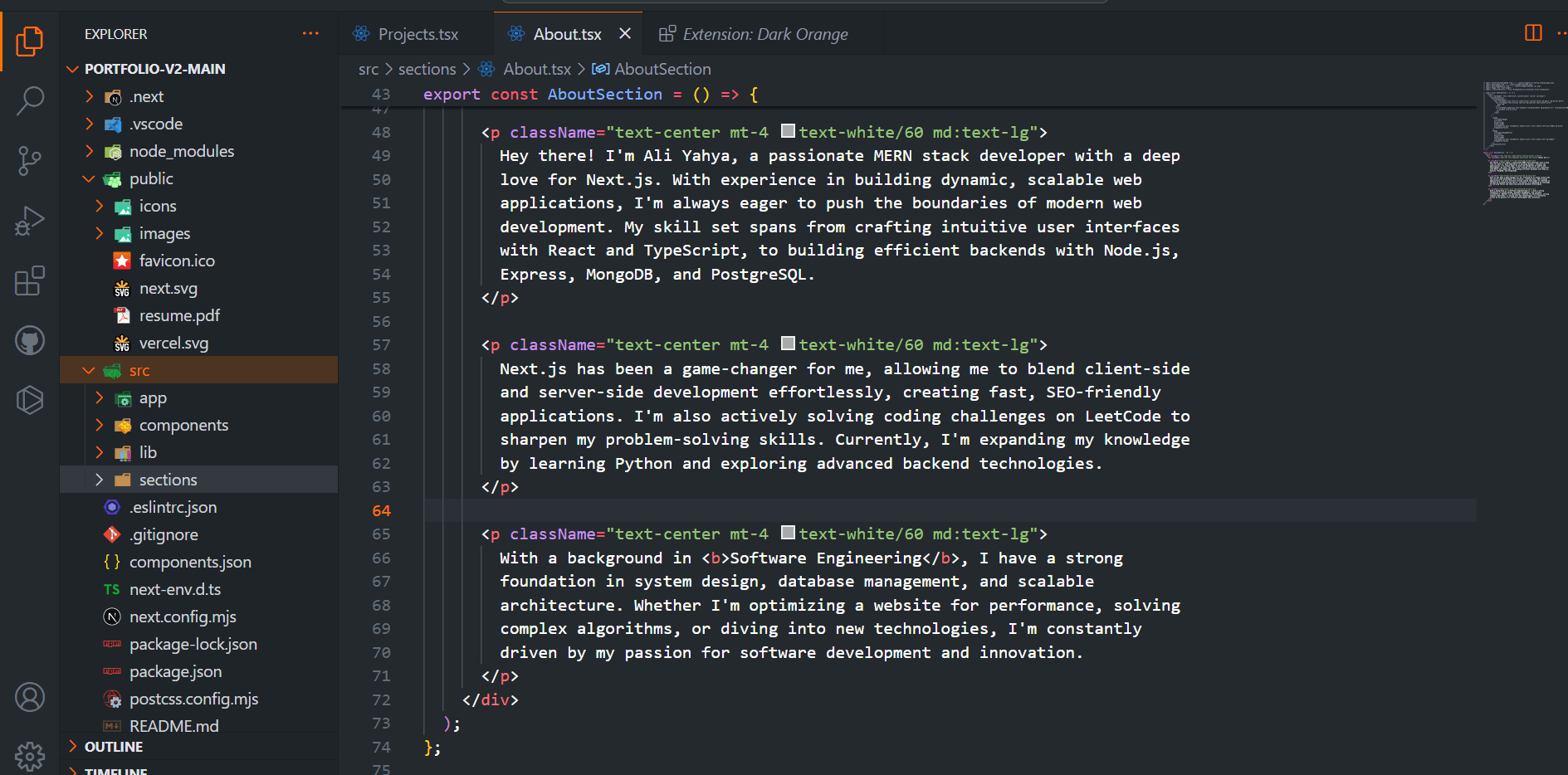Screen dimensions: 1568x775
Task: Expand the .vscode folder
Action: [x=89, y=124]
